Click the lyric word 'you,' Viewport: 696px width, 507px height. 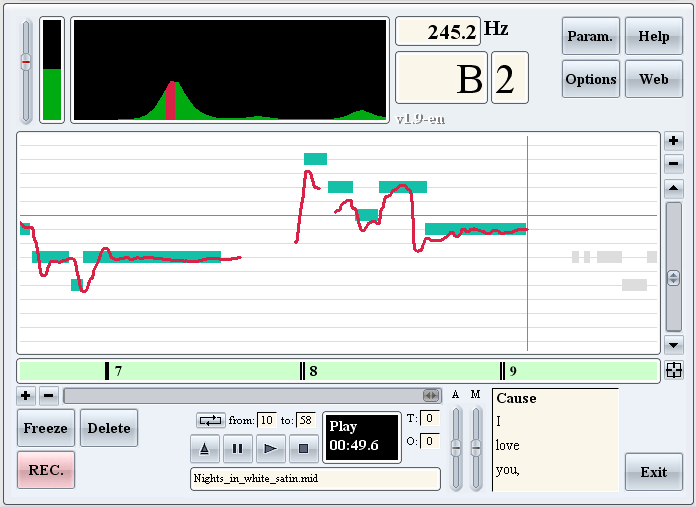[507, 470]
